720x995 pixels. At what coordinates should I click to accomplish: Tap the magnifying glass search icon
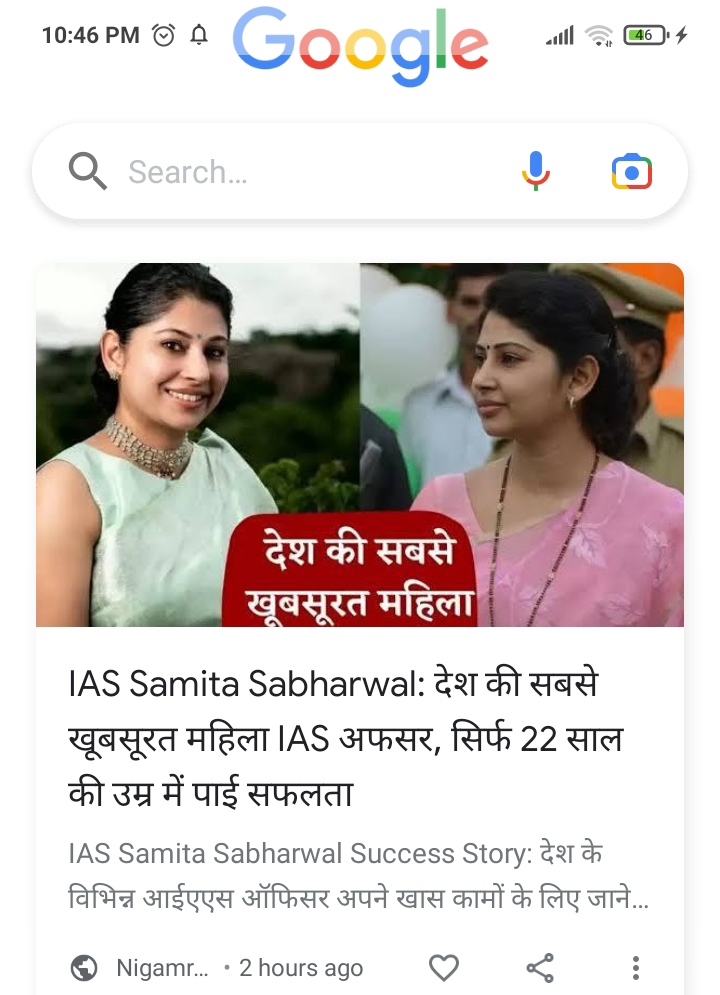[88, 171]
